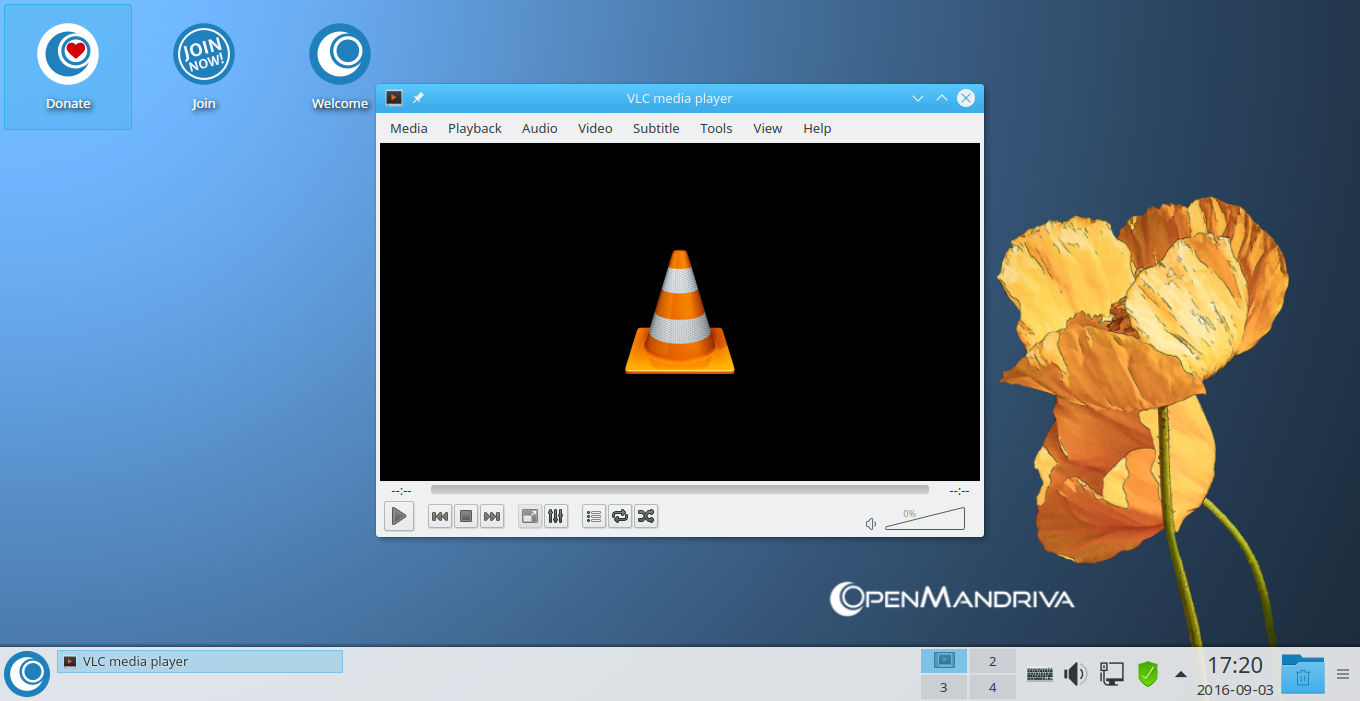Click the VLC cone in video area
This screenshot has width=1360, height=701.
click(x=680, y=312)
